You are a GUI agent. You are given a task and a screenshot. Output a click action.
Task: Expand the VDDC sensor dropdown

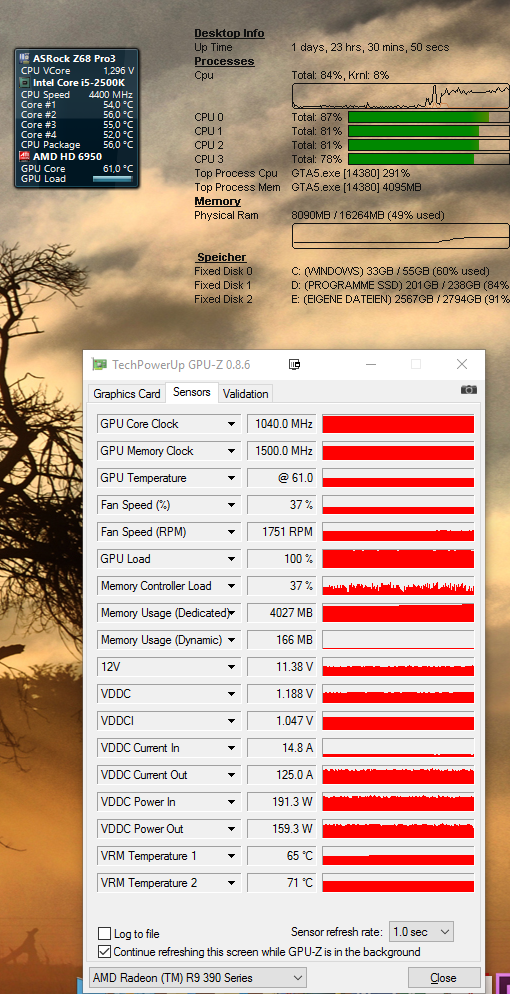click(232, 694)
